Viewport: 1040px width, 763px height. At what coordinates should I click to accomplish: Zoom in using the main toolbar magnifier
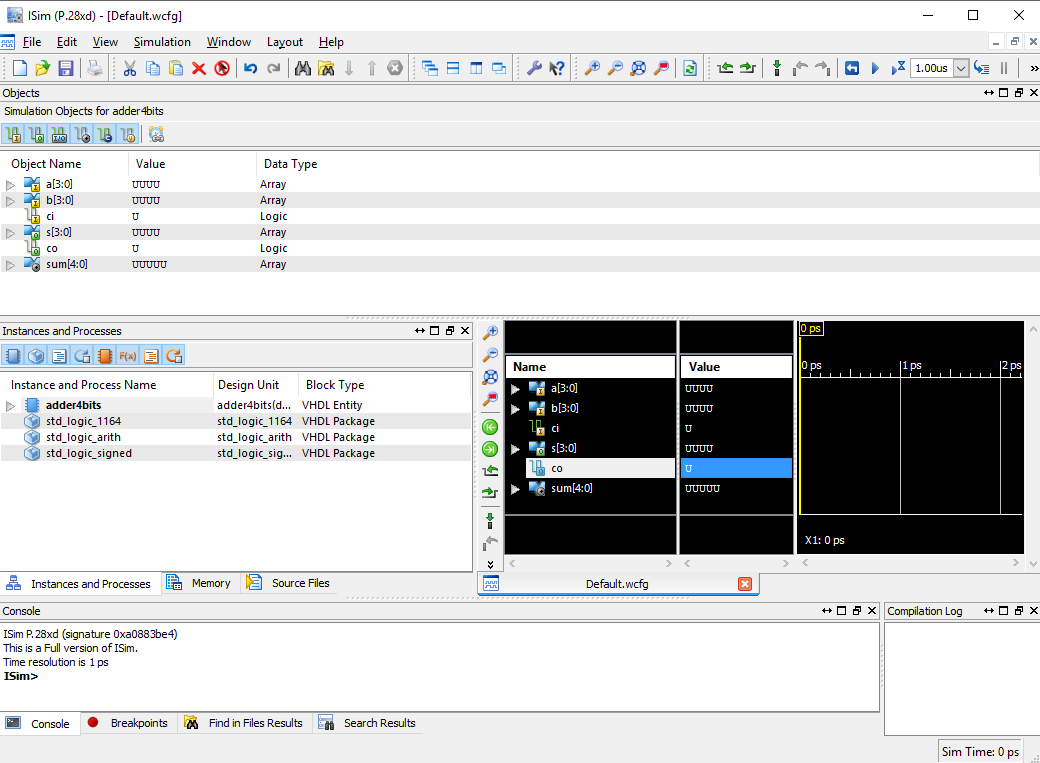click(592, 68)
